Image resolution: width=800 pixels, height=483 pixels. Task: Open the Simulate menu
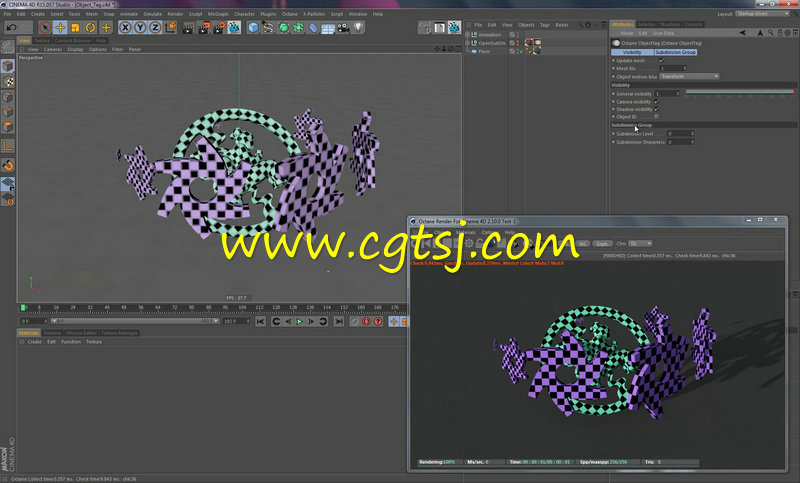tap(152, 14)
